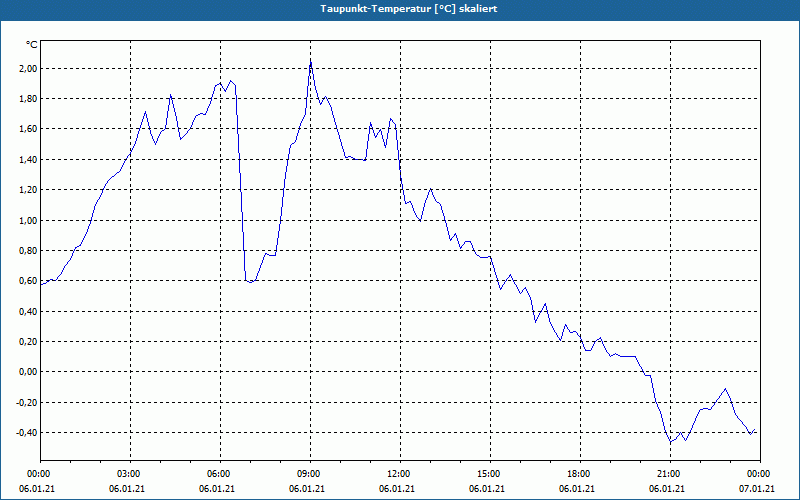Click the 12:00 x-axis time label

[x=399, y=474]
